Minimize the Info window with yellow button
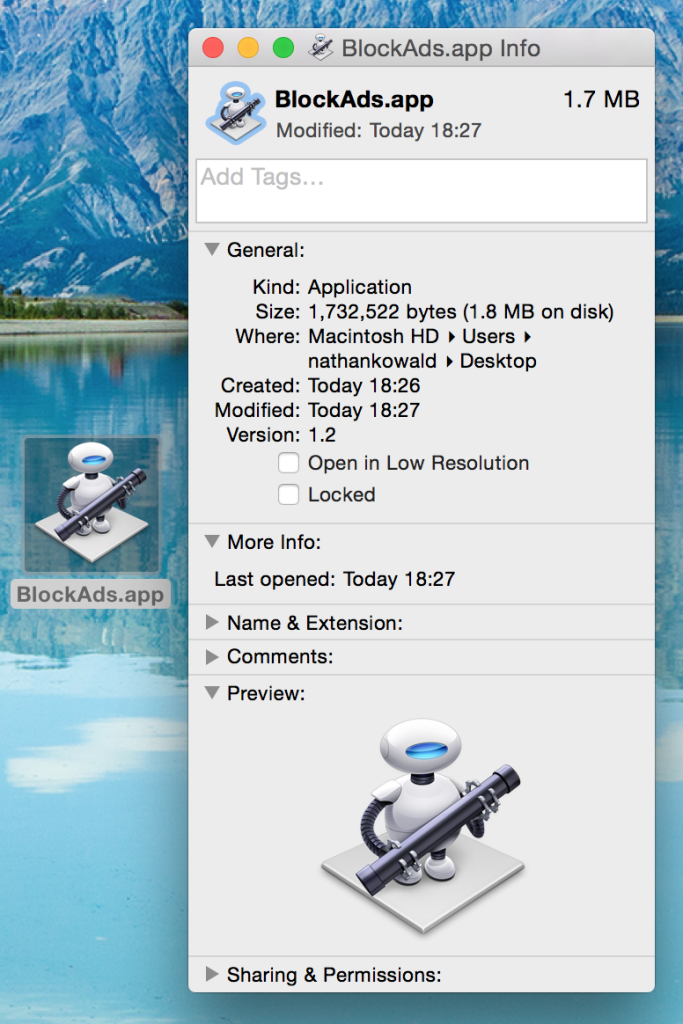683x1024 pixels. click(x=248, y=48)
